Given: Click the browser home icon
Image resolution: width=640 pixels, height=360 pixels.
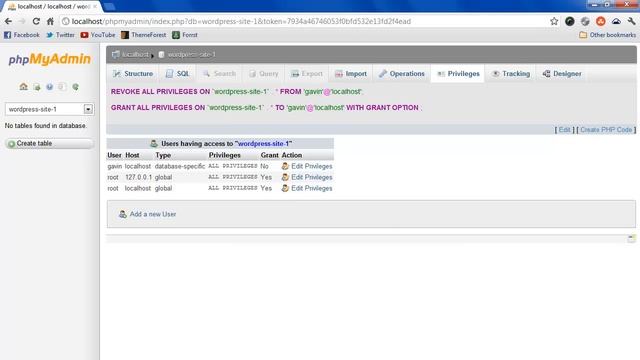Looking at the screenshot, I should 50,21.
